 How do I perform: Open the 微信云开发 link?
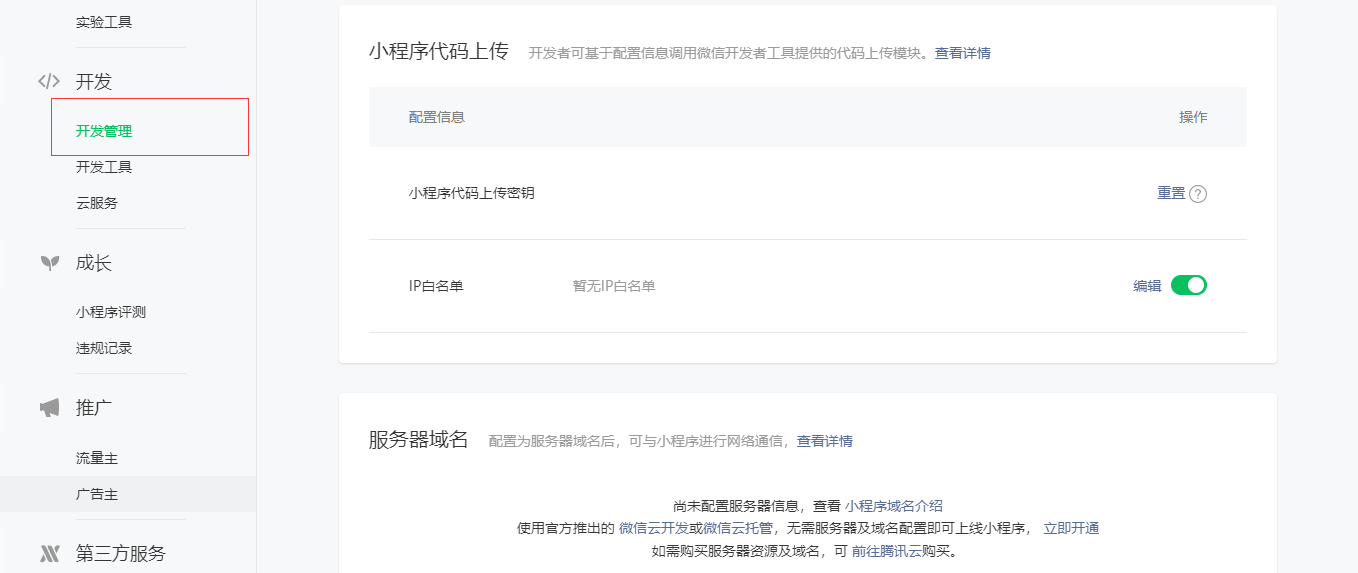coord(654,528)
